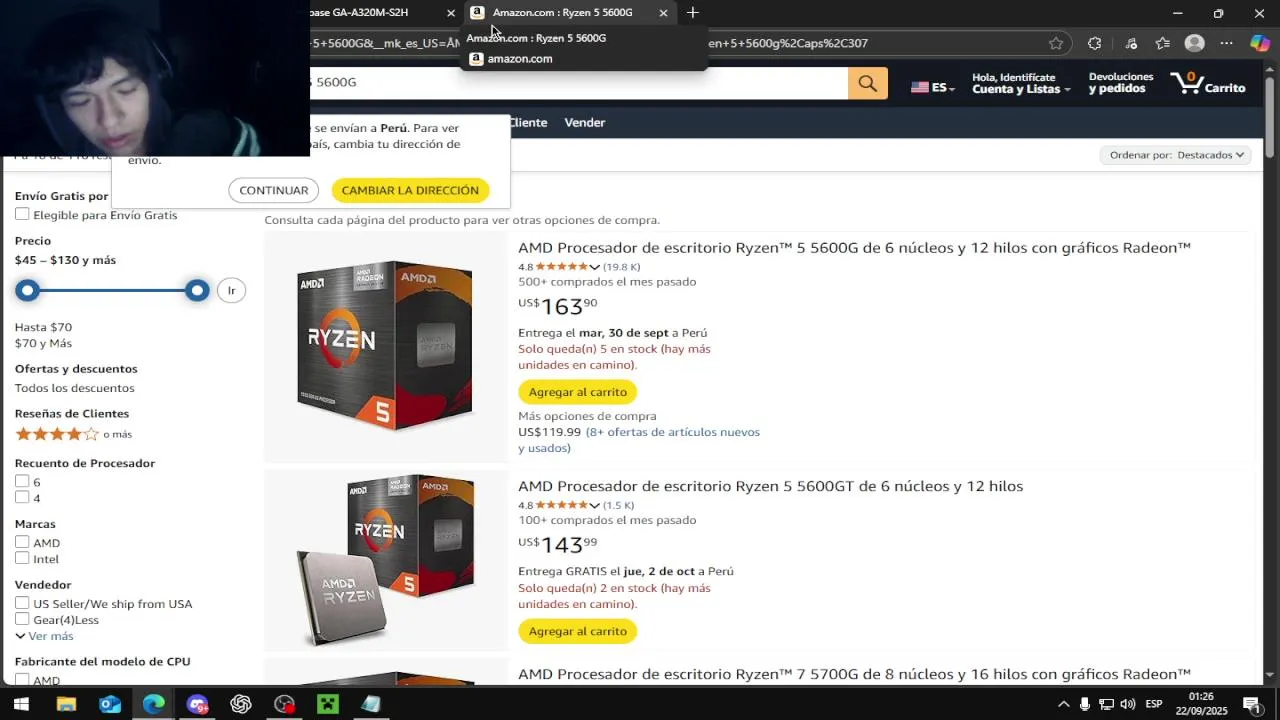Open the Ordenar por Destacados dropdown

1176,155
